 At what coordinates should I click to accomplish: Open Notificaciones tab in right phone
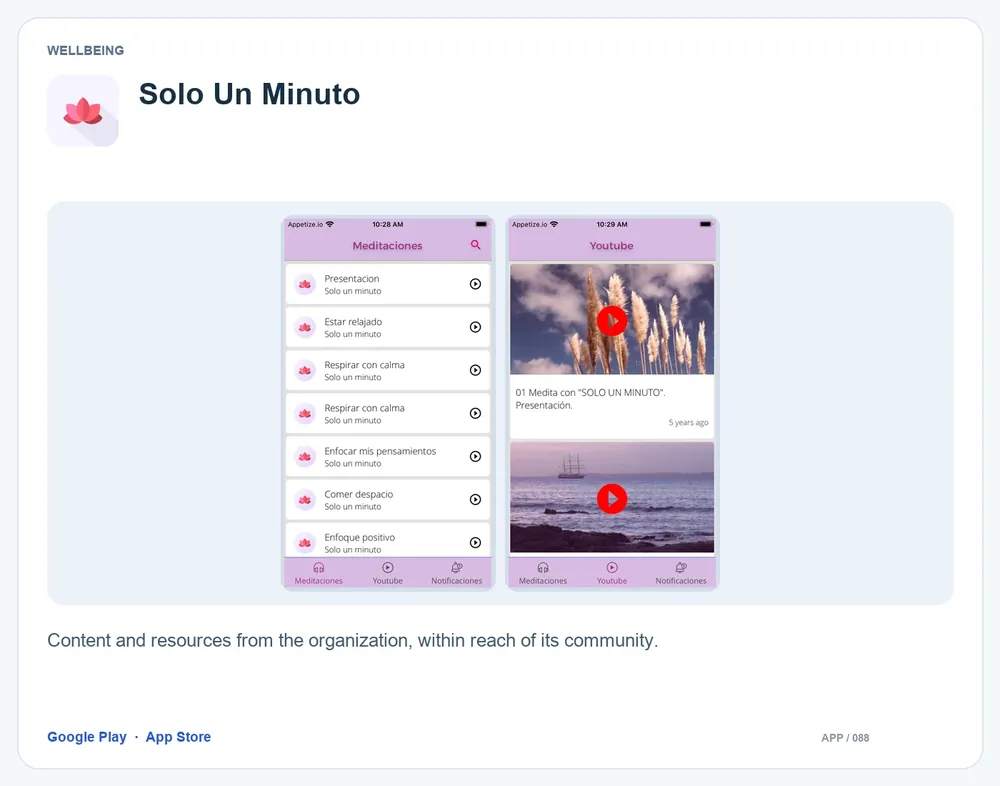(x=680, y=574)
